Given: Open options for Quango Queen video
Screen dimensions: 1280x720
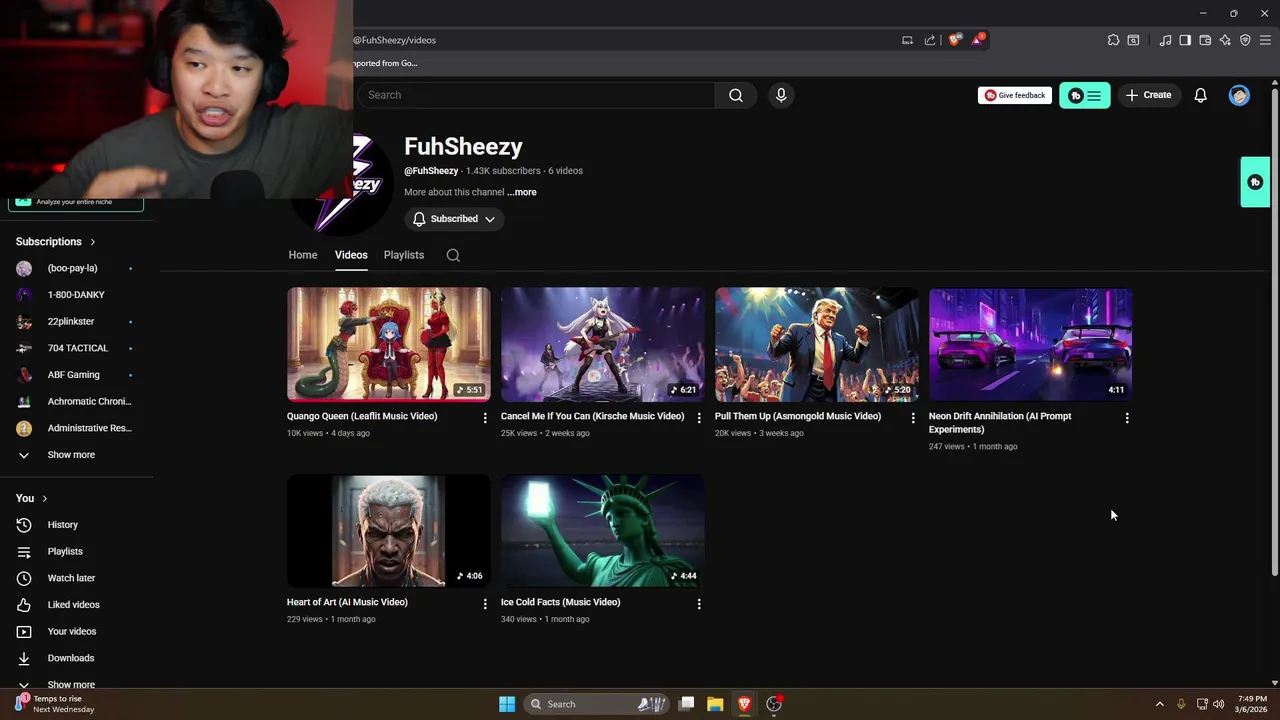Looking at the screenshot, I should coord(485,417).
